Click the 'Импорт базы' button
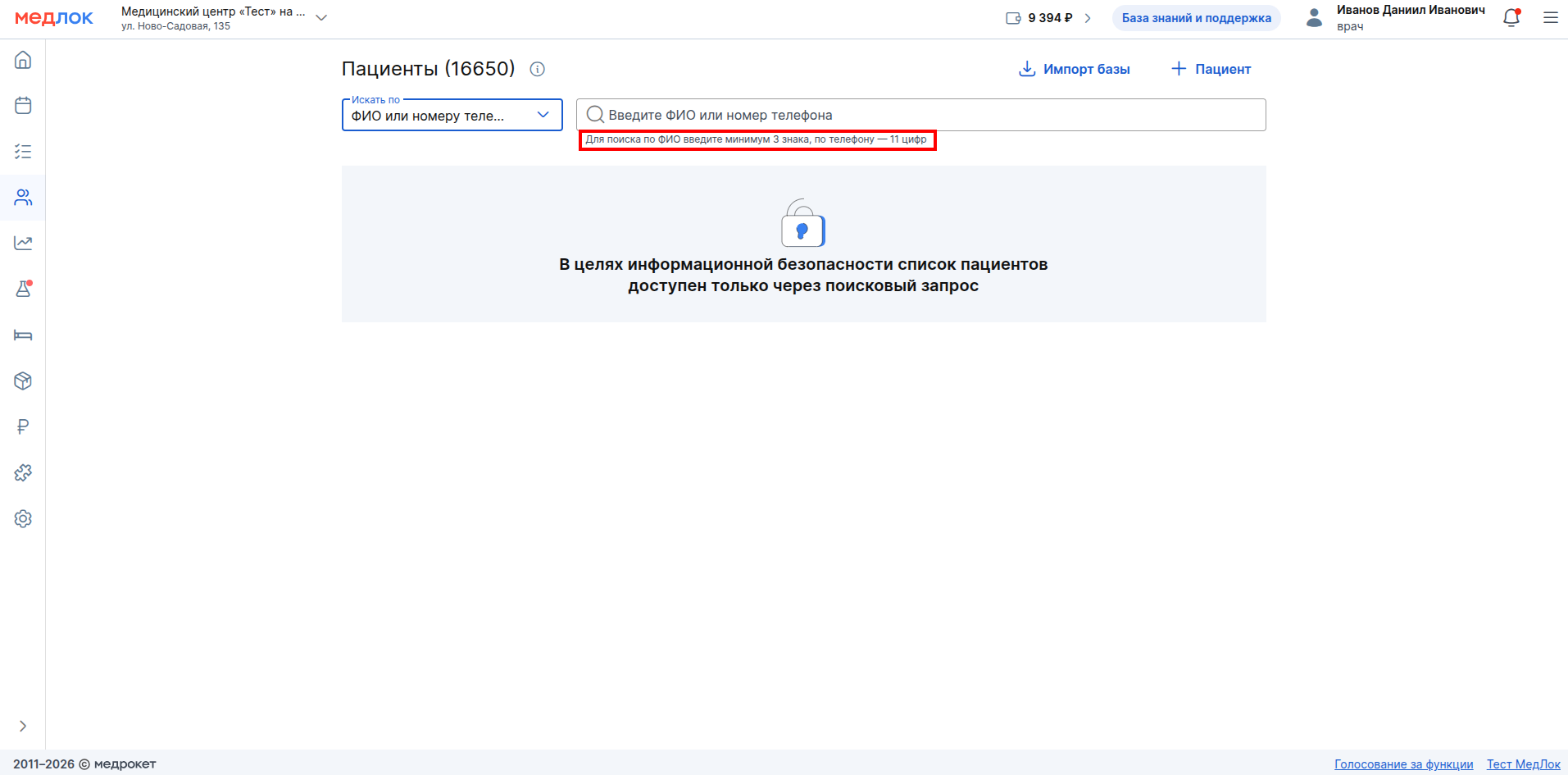 point(1074,69)
